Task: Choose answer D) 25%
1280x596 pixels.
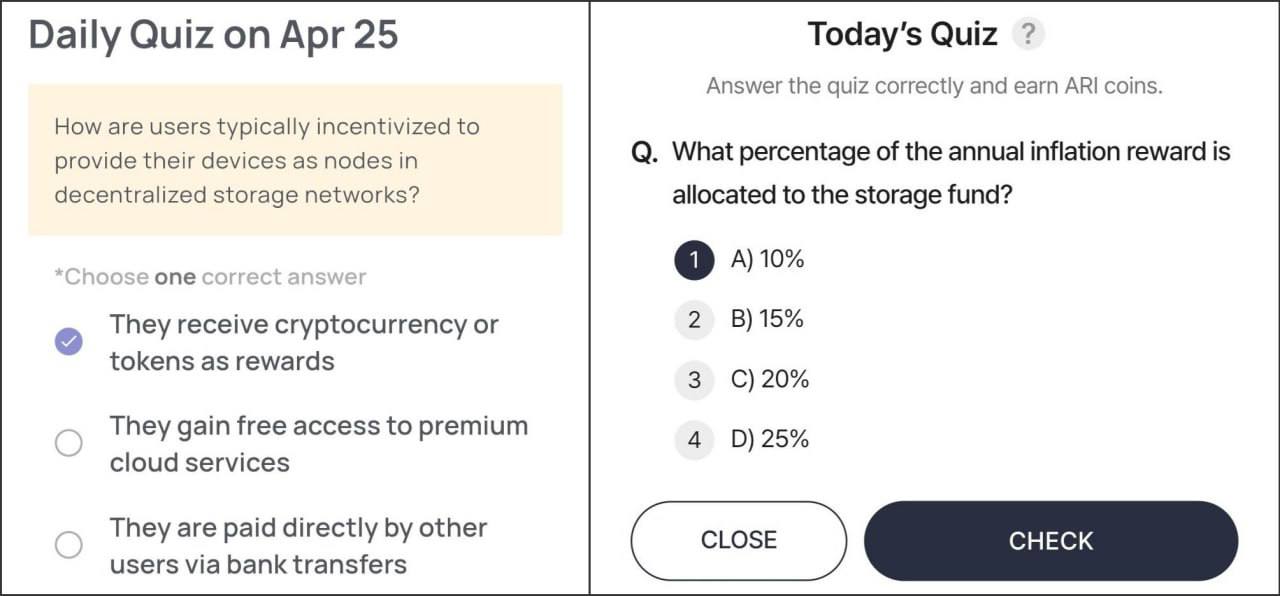Action: (770, 439)
